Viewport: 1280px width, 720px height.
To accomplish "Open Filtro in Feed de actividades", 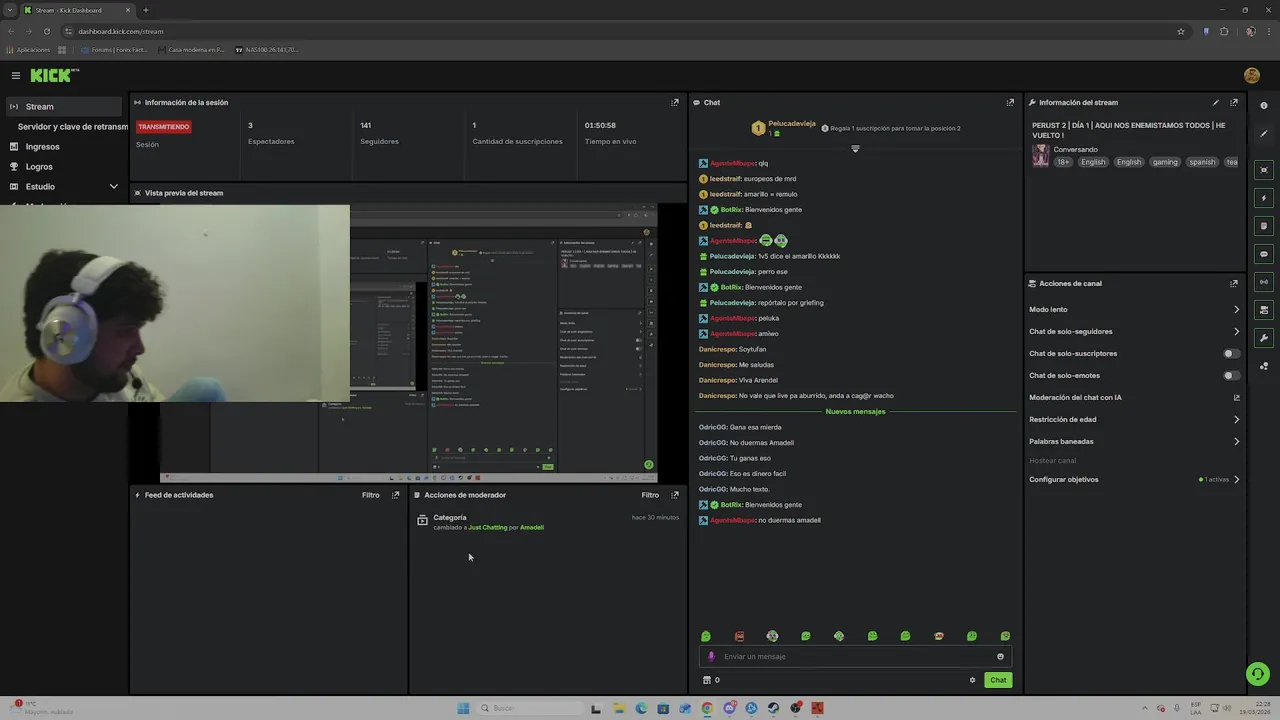I will [371, 495].
